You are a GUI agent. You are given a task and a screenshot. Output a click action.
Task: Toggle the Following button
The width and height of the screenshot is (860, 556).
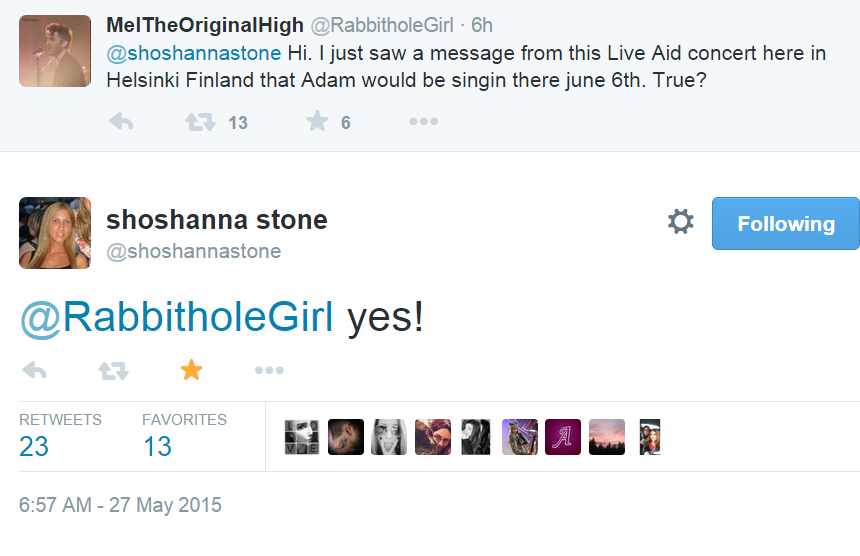pyautogui.click(x=785, y=224)
